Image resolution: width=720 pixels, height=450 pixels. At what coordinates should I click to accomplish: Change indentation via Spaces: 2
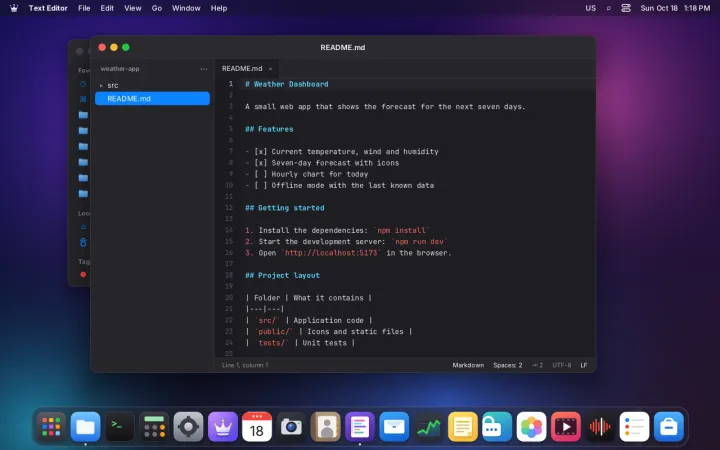coord(507,365)
